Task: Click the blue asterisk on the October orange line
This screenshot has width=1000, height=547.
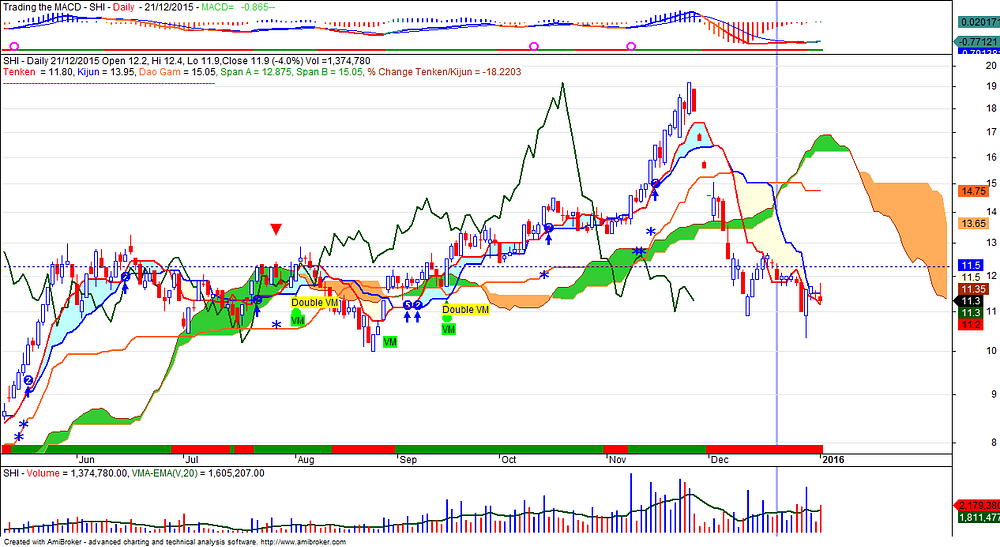Action: [x=544, y=275]
